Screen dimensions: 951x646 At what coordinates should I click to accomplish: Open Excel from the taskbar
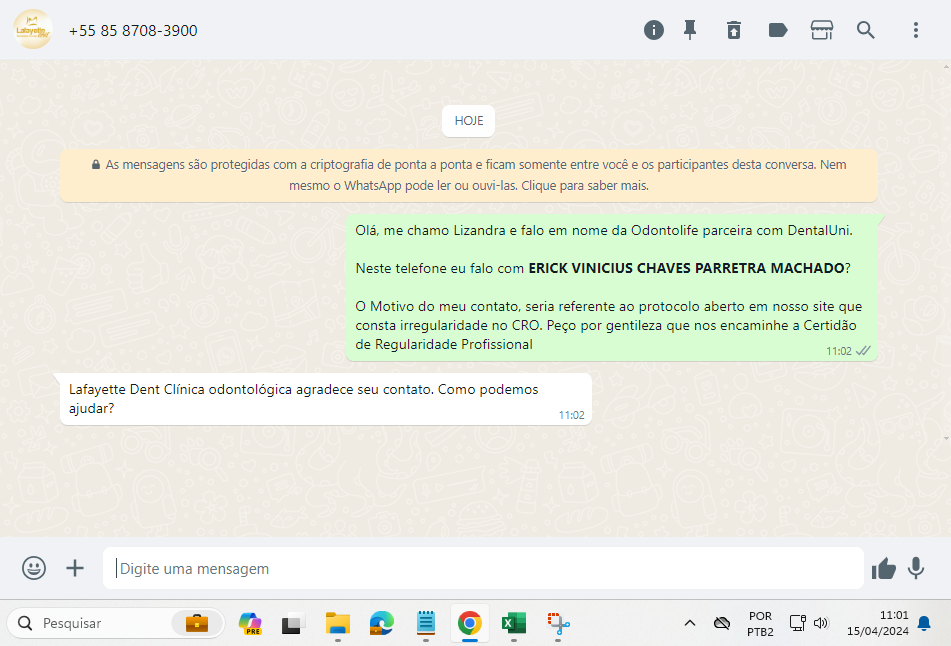point(514,623)
